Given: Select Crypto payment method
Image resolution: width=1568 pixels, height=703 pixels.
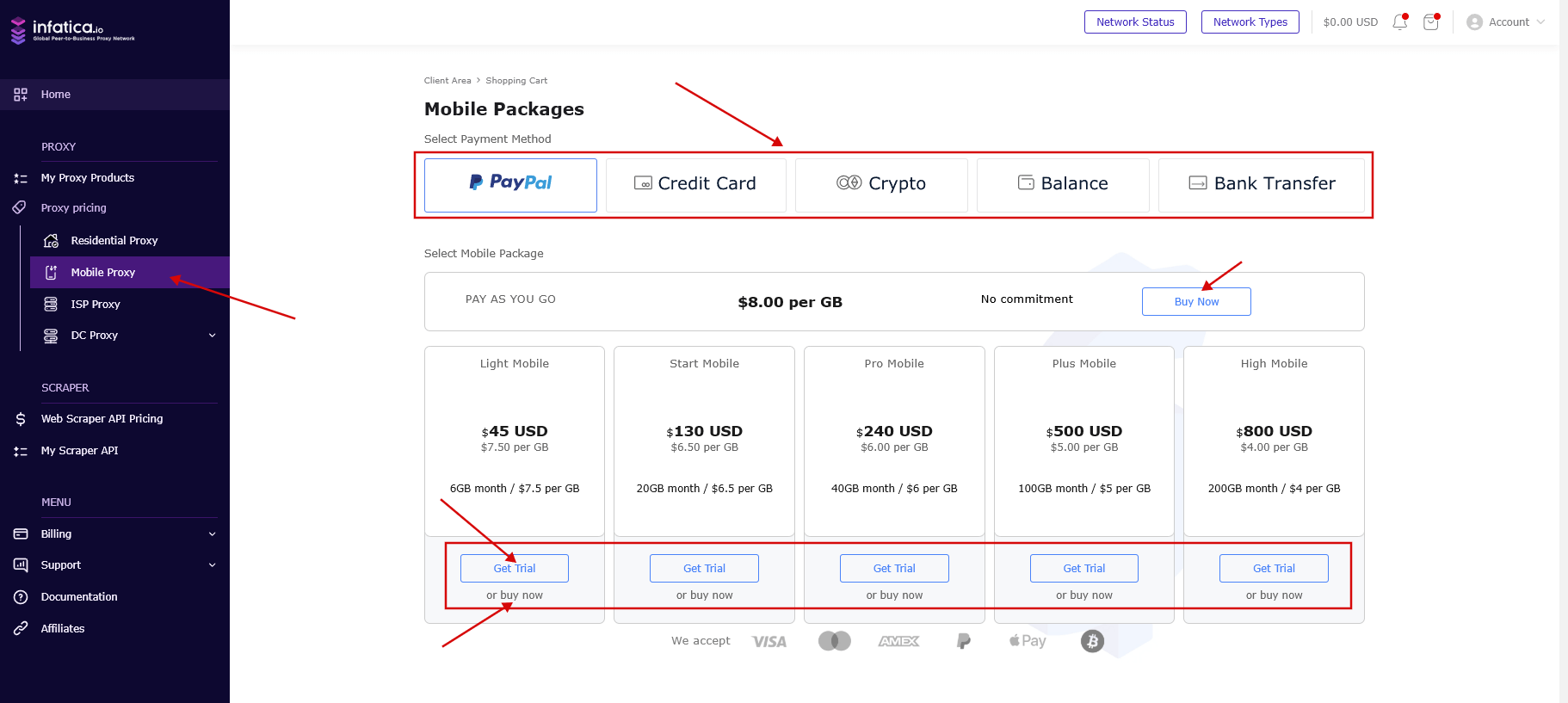Looking at the screenshot, I should pyautogui.click(x=881, y=185).
